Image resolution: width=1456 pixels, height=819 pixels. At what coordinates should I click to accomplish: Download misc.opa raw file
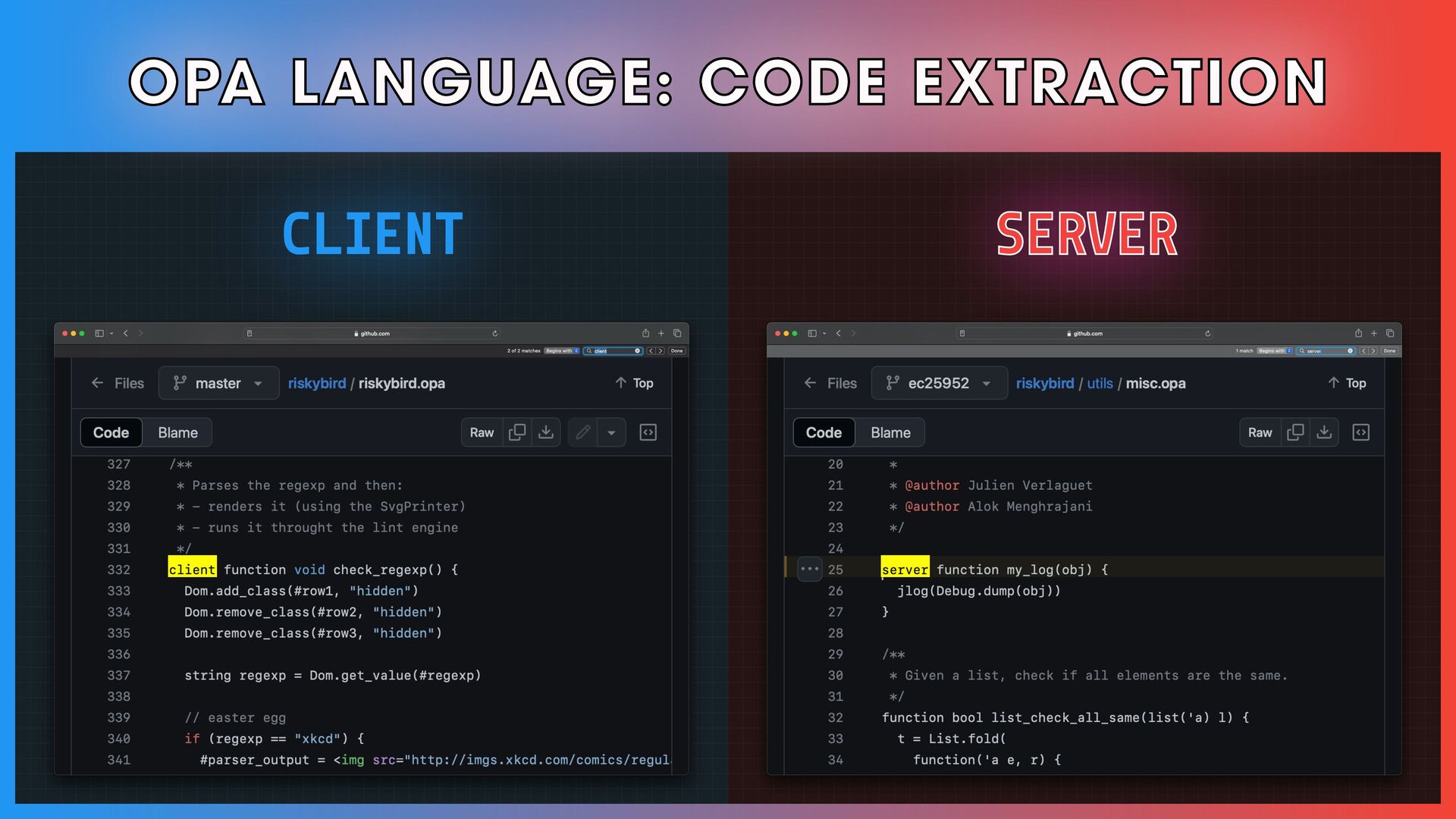1324,432
